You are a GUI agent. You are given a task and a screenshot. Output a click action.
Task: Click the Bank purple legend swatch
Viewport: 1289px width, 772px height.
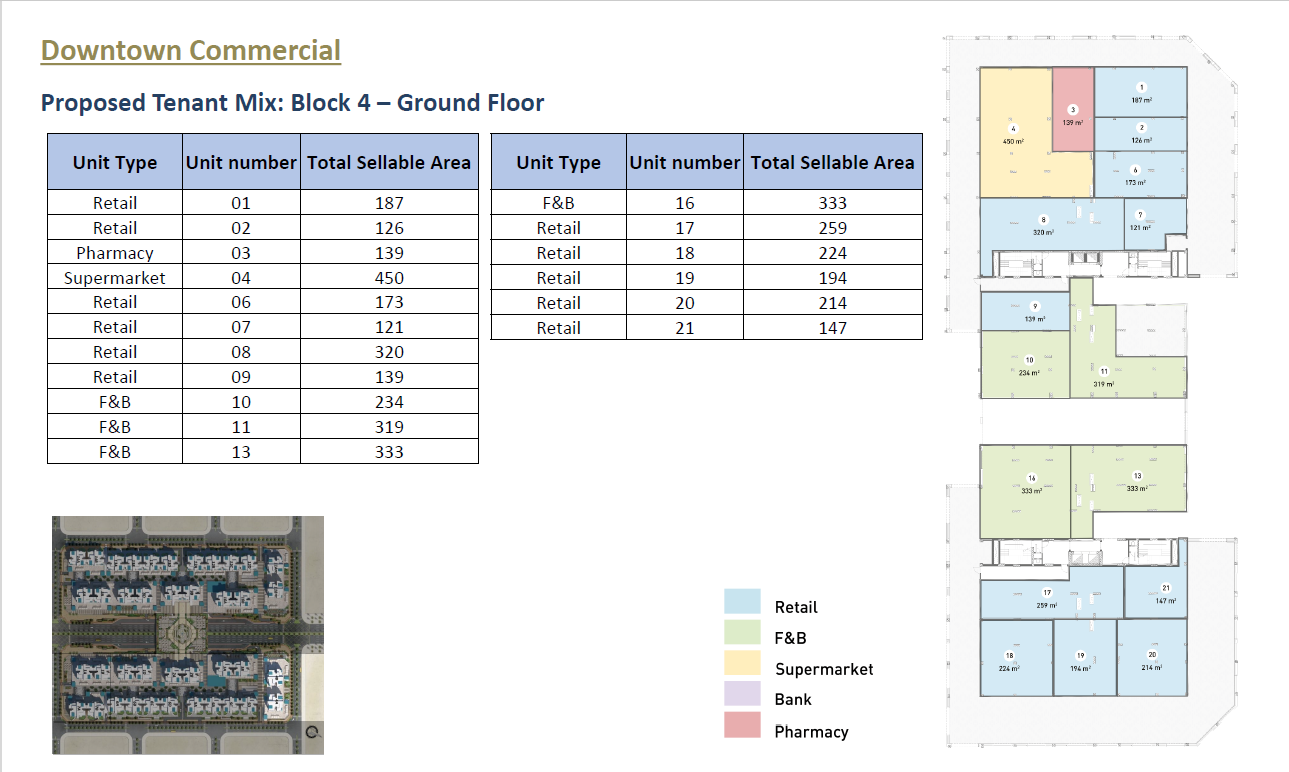[x=742, y=694]
